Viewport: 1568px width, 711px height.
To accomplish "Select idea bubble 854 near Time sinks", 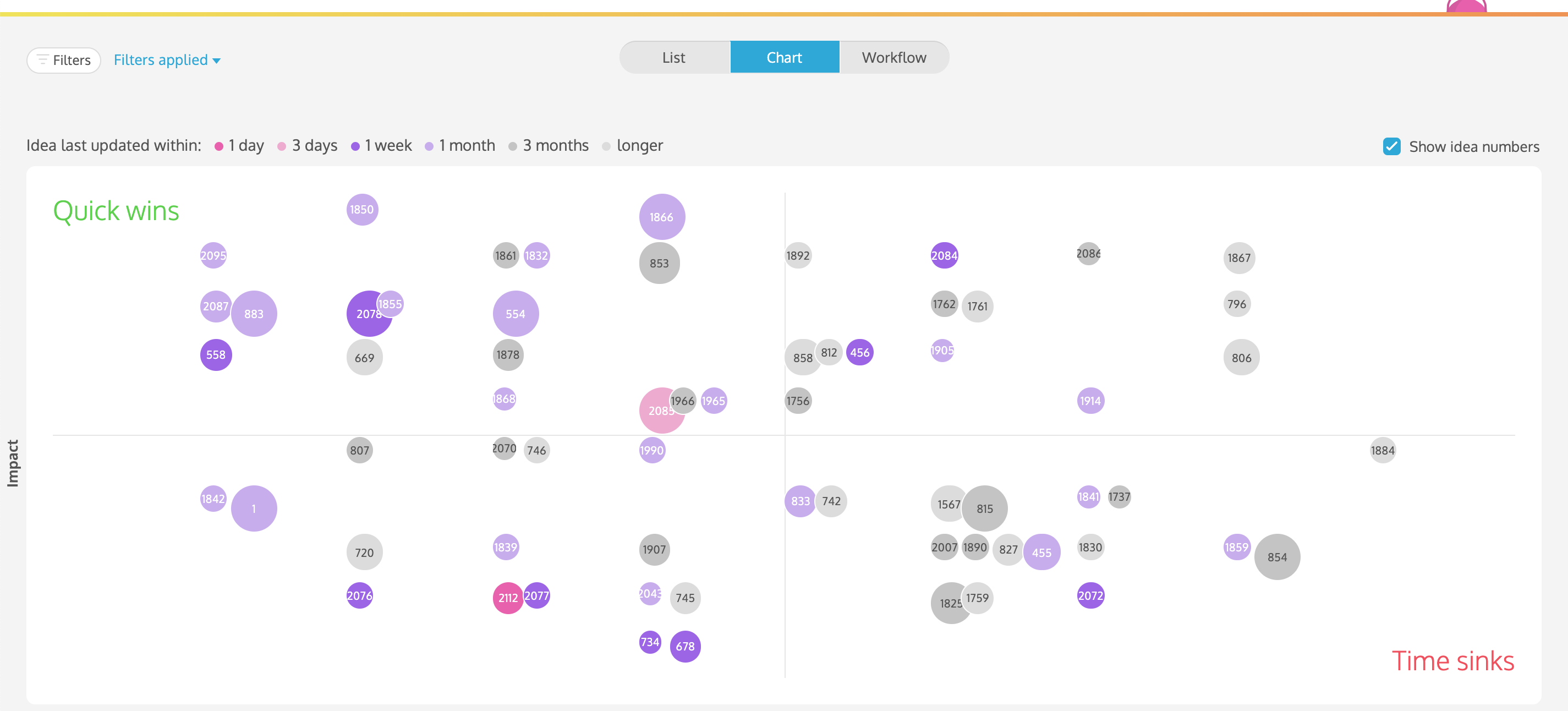I will [x=1278, y=556].
